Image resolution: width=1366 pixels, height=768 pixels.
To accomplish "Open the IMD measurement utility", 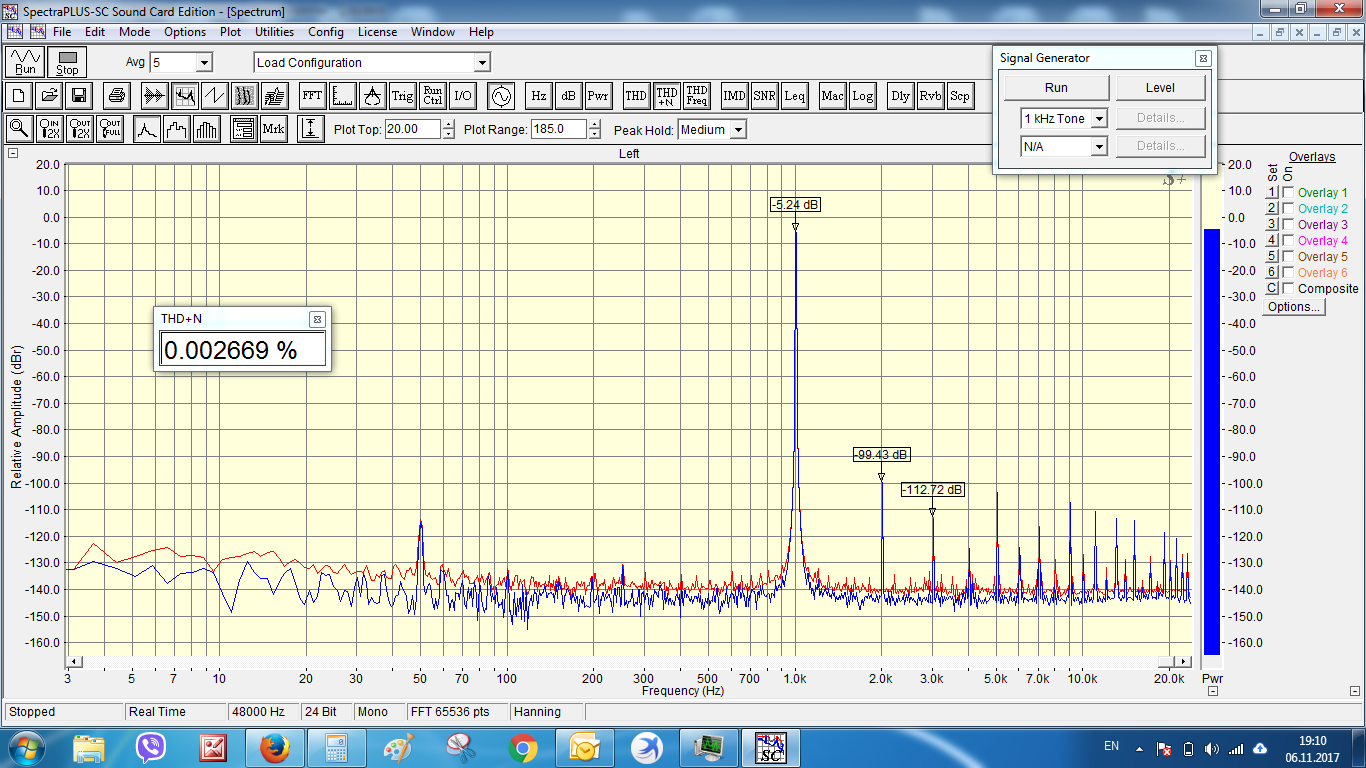I will [734, 96].
